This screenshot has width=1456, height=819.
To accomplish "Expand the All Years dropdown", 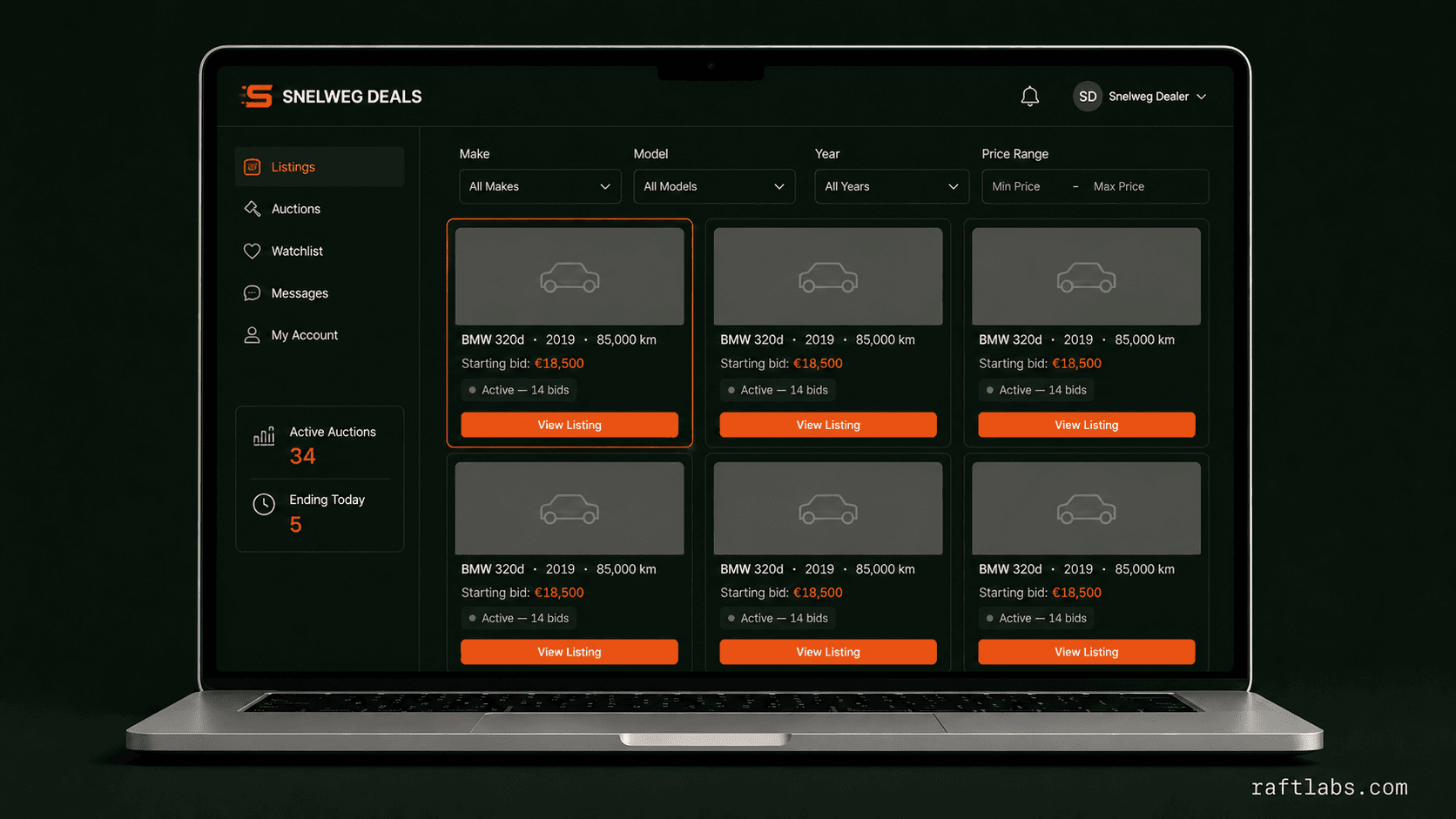I will (x=892, y=186).
